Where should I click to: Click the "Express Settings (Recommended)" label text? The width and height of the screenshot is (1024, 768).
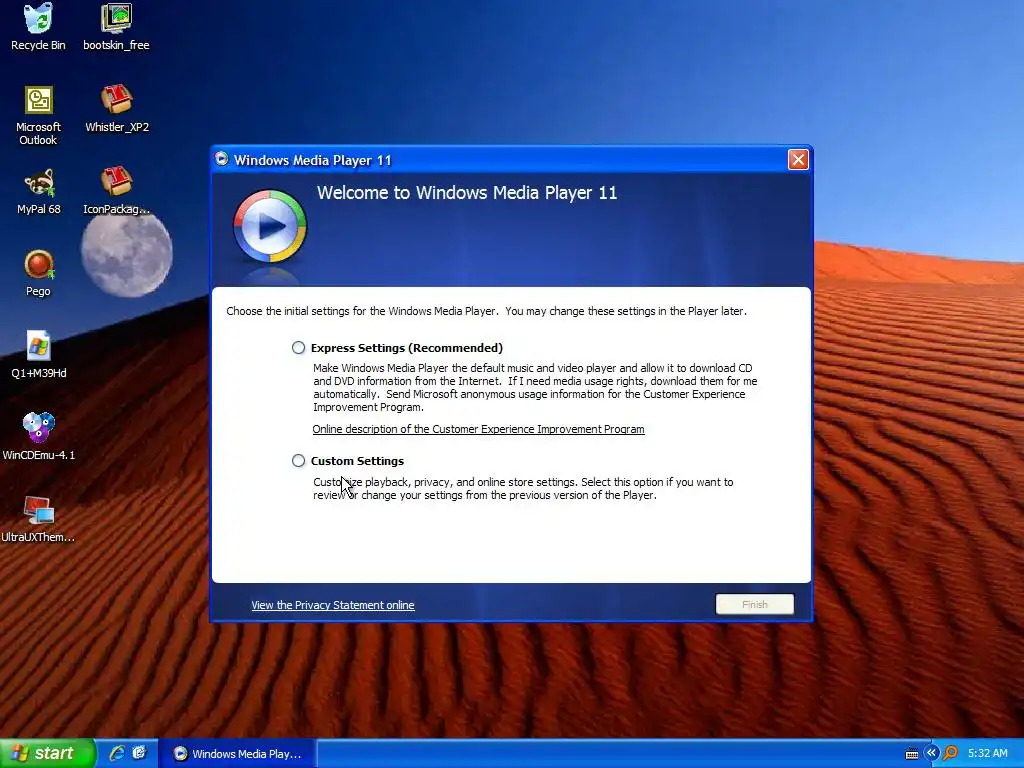(x=407, y=348)
